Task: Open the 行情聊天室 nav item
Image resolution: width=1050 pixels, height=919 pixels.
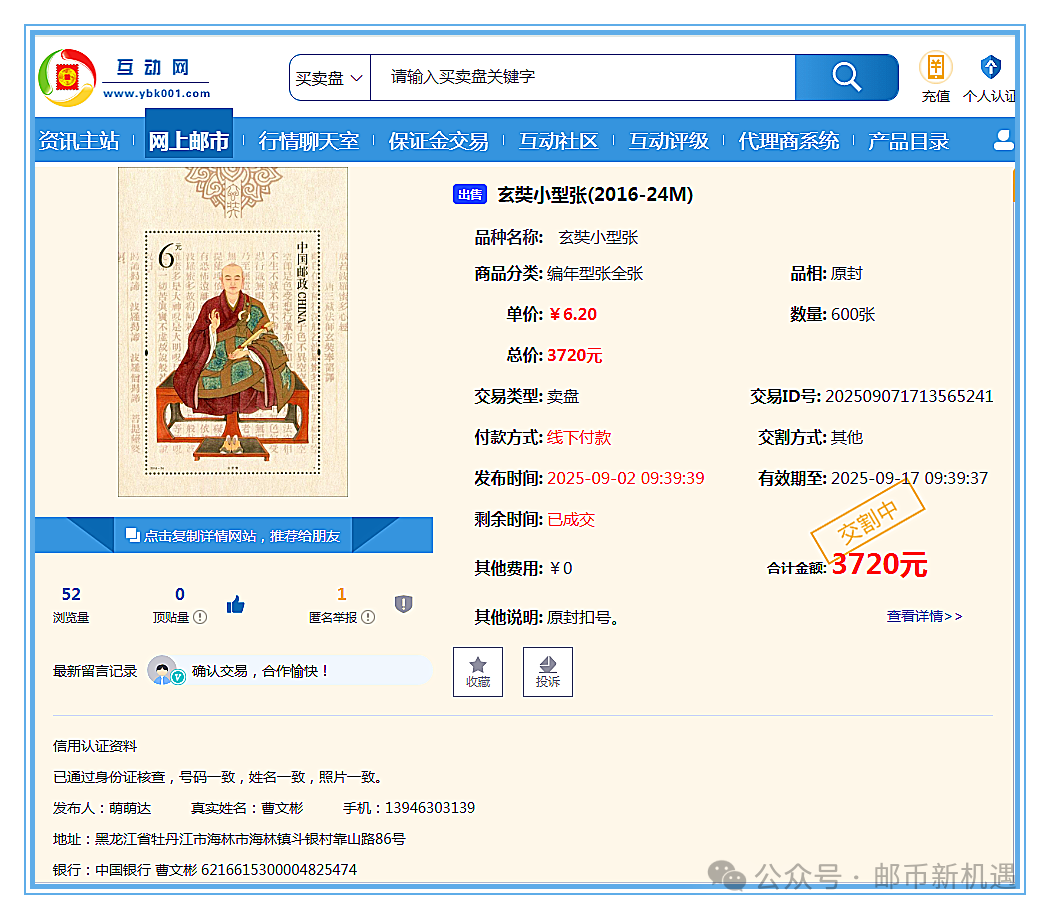Action: click(309, 141)
